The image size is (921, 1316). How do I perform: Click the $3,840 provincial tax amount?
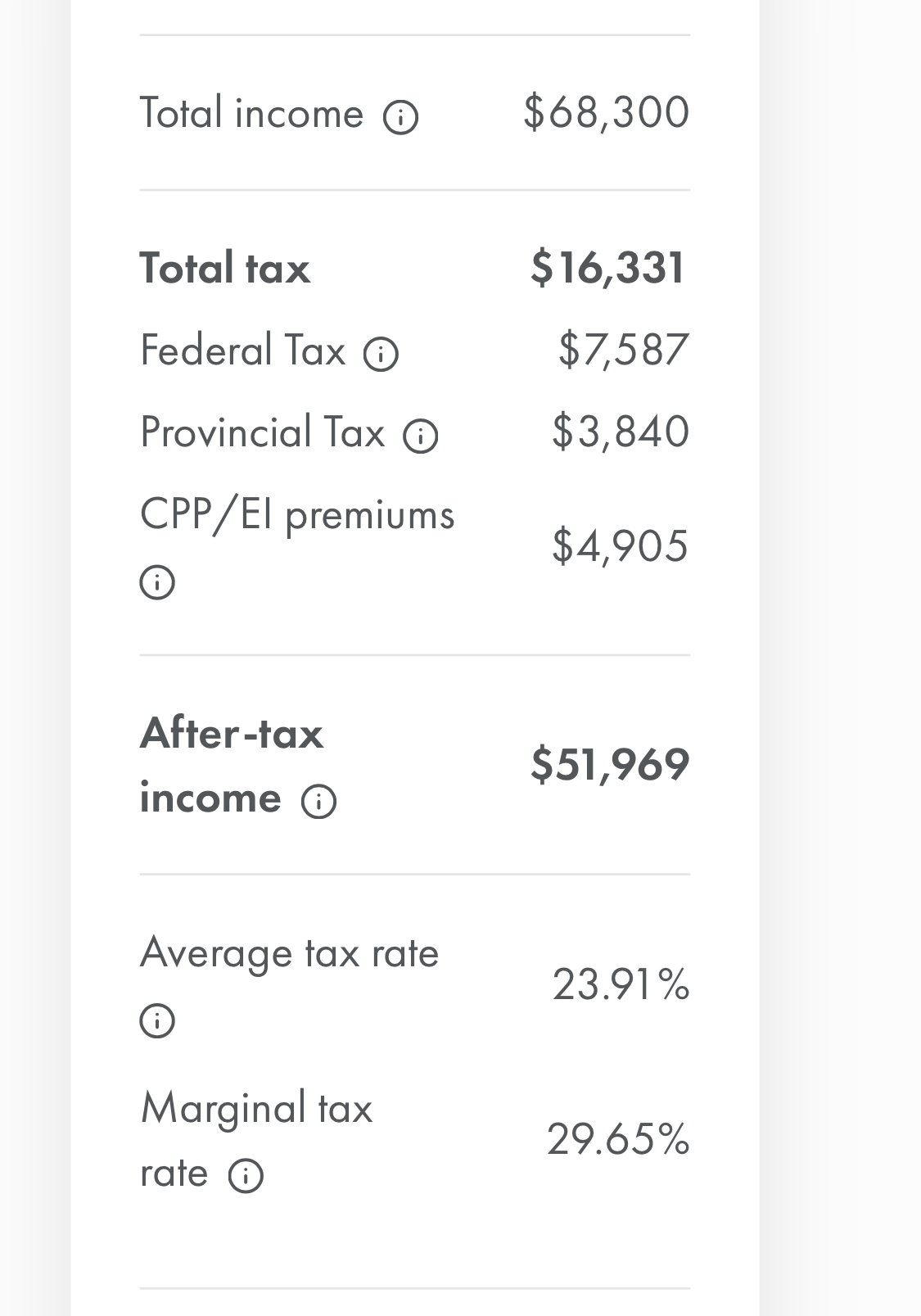[620, 432]
